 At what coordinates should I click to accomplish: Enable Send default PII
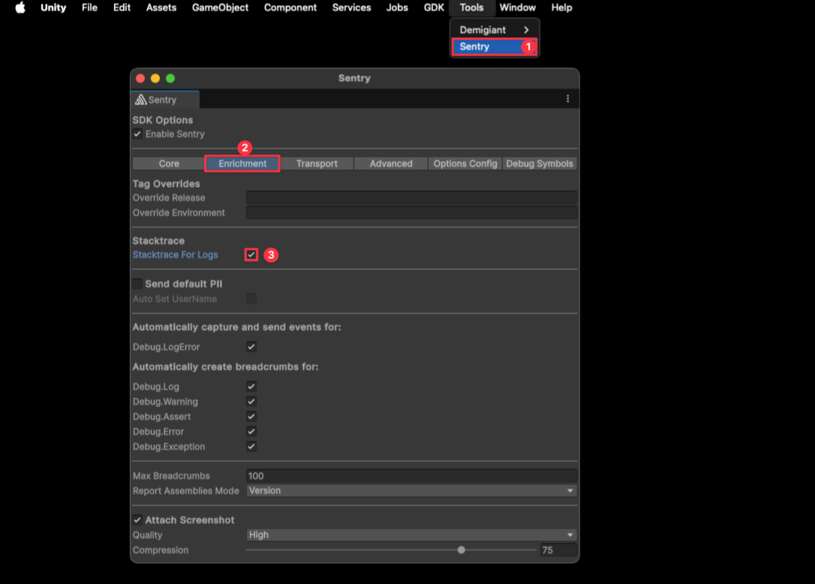(x=138, y=283)
